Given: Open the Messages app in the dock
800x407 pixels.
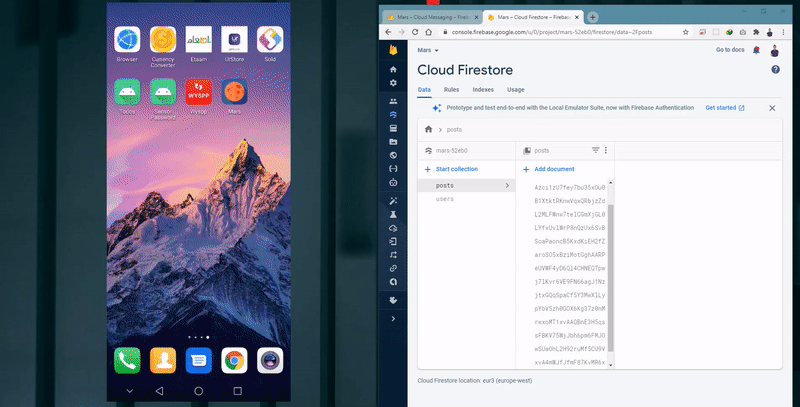Looking at the screenshot, I should (198, 361).
